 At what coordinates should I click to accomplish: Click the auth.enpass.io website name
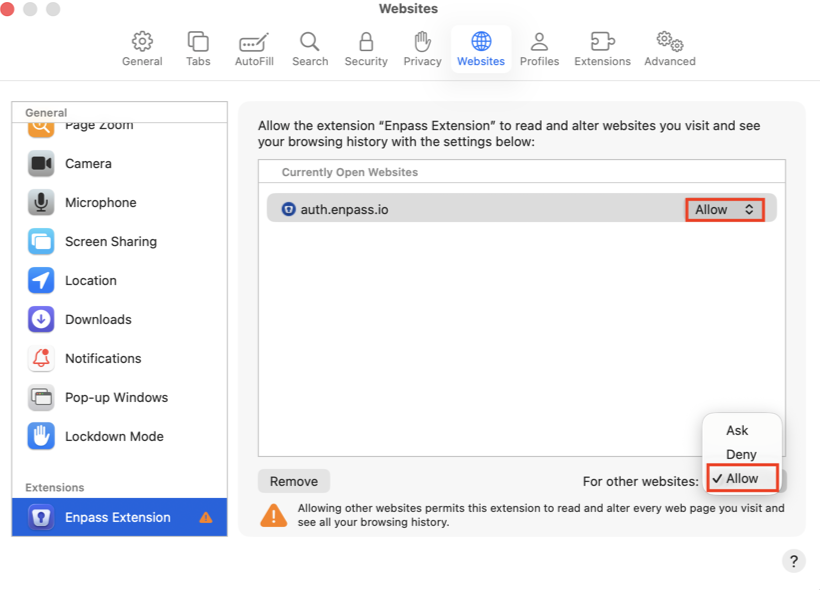click(344, 209)
